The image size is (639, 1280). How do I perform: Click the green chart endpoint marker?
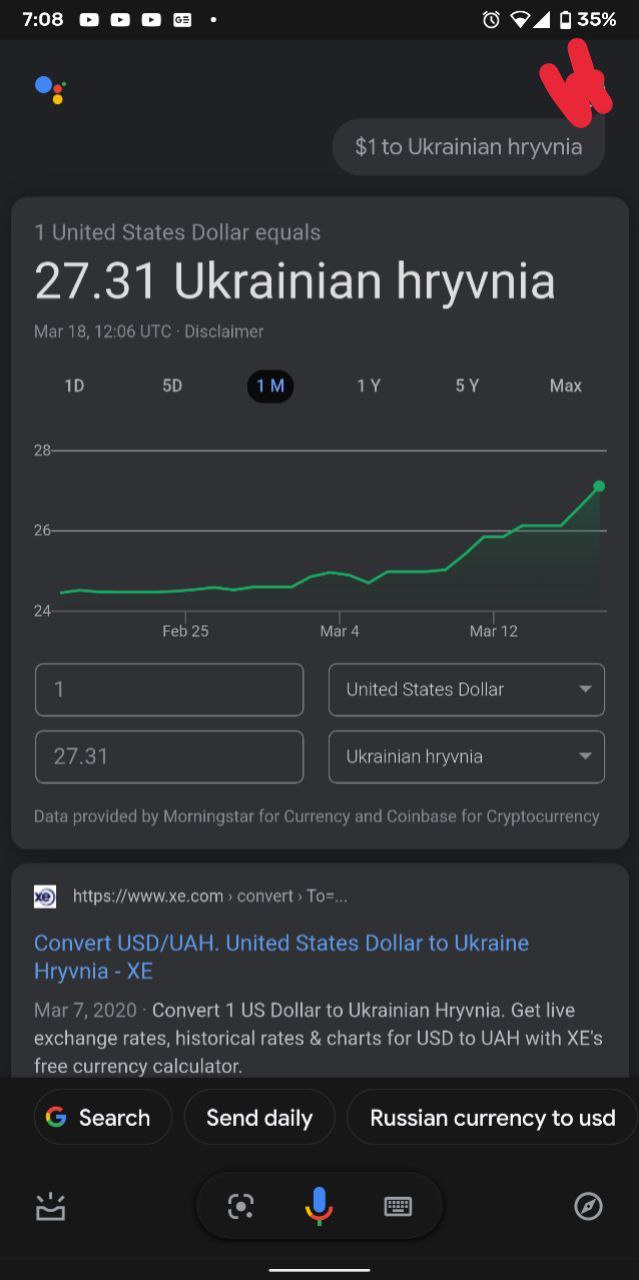599,486
